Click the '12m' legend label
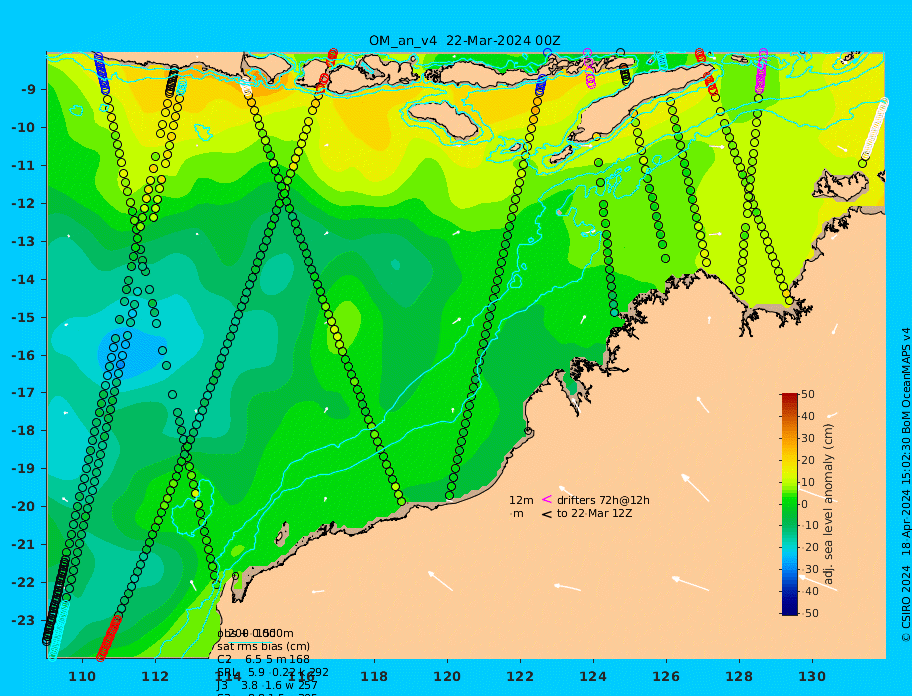The image size is (912, 696). (x=521, y=500)
